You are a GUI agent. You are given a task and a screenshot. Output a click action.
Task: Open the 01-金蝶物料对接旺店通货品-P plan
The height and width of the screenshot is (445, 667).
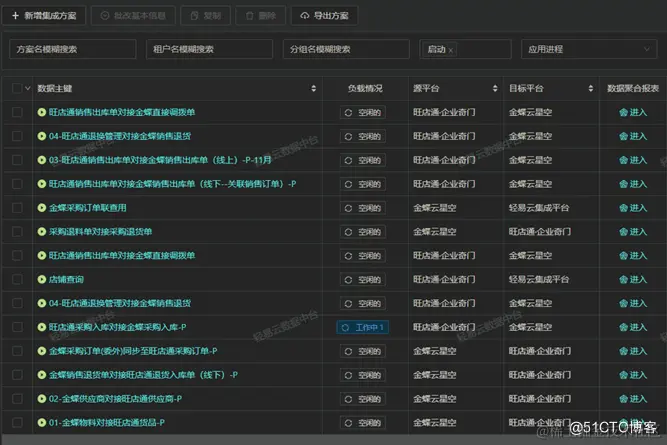point(107,422)
